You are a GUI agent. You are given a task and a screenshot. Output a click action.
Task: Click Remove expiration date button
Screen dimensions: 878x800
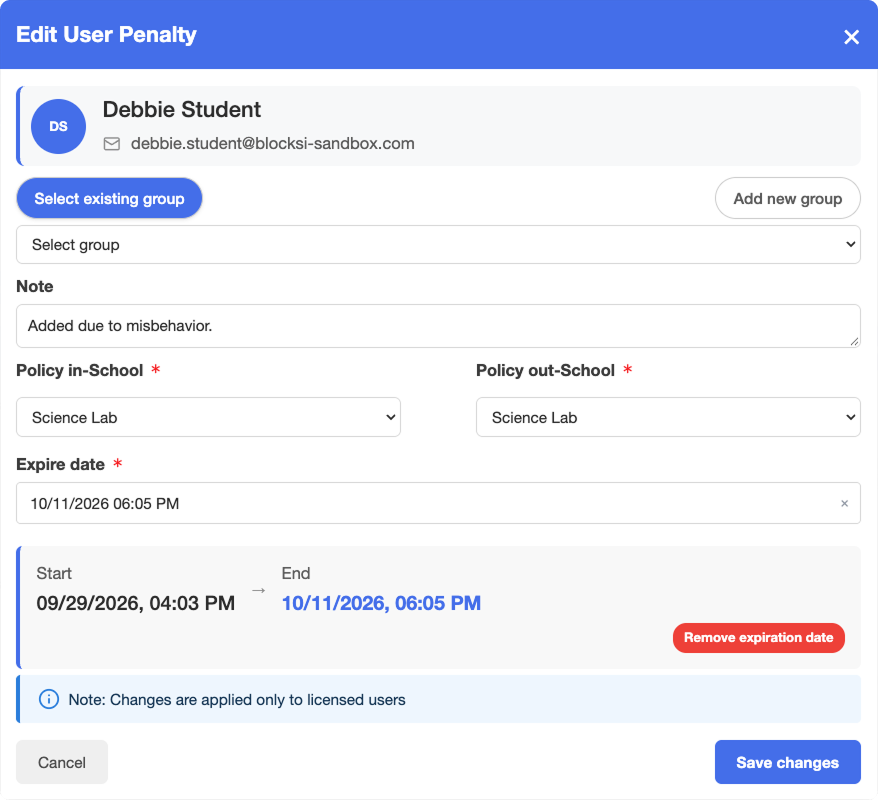[x=759, y=638]
